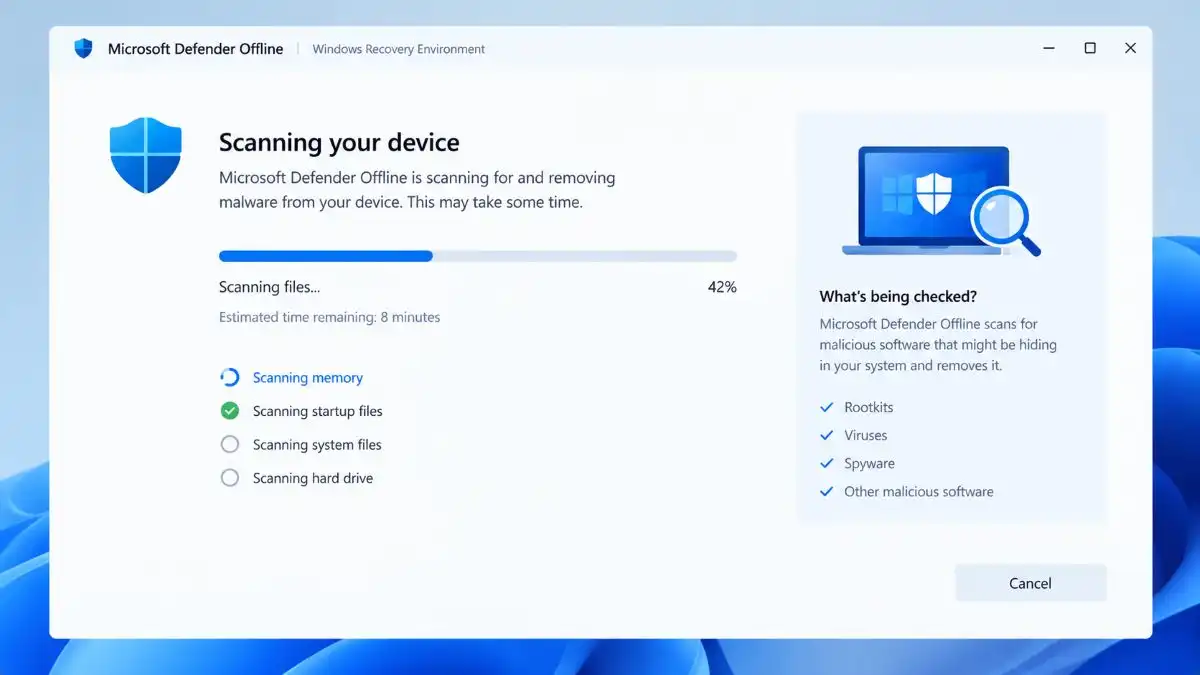
Task: Click the laptop with magnifier illustration
Action: click(x=941, y=201)
